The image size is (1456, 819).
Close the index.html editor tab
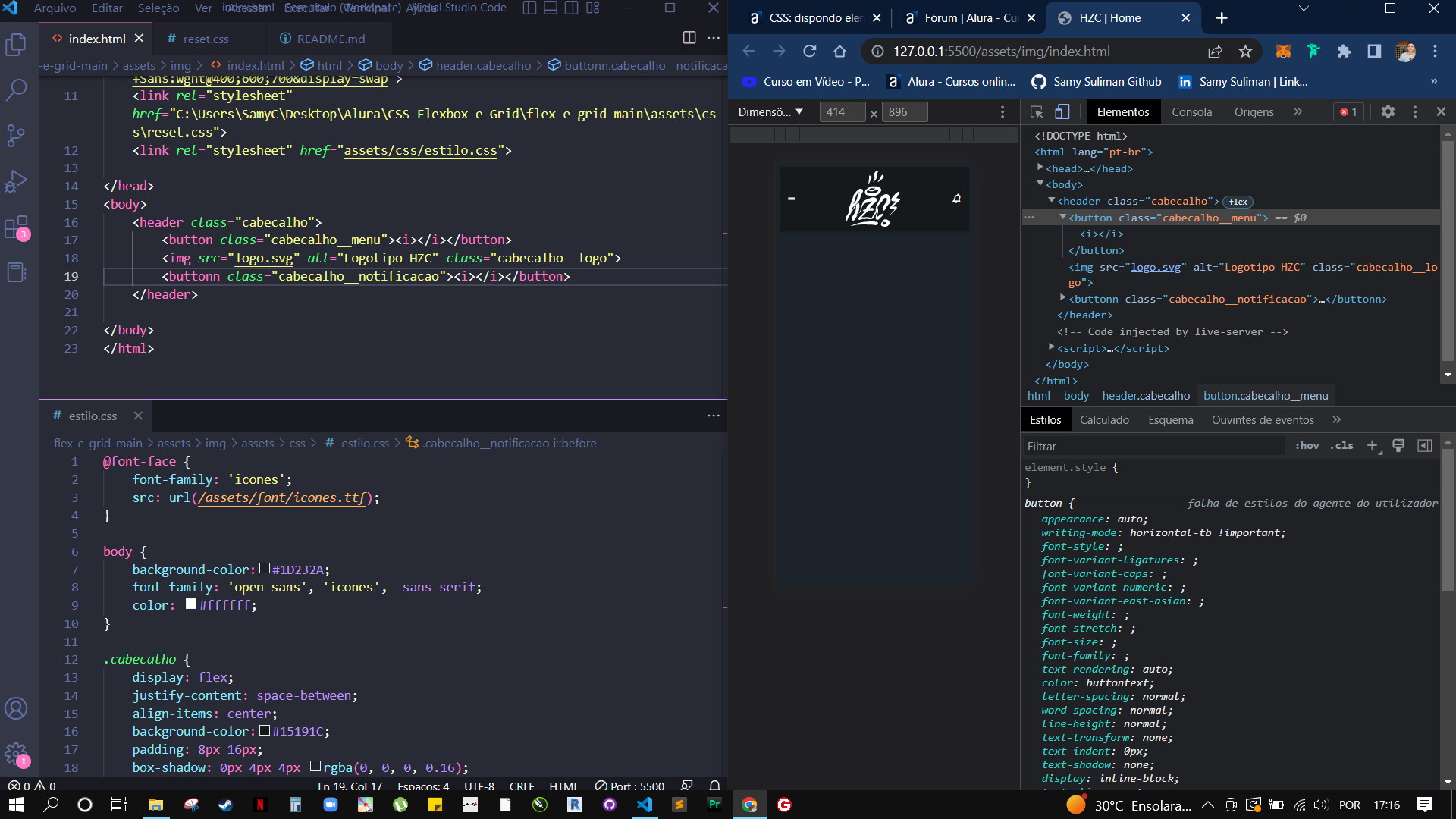click(139, 38)
